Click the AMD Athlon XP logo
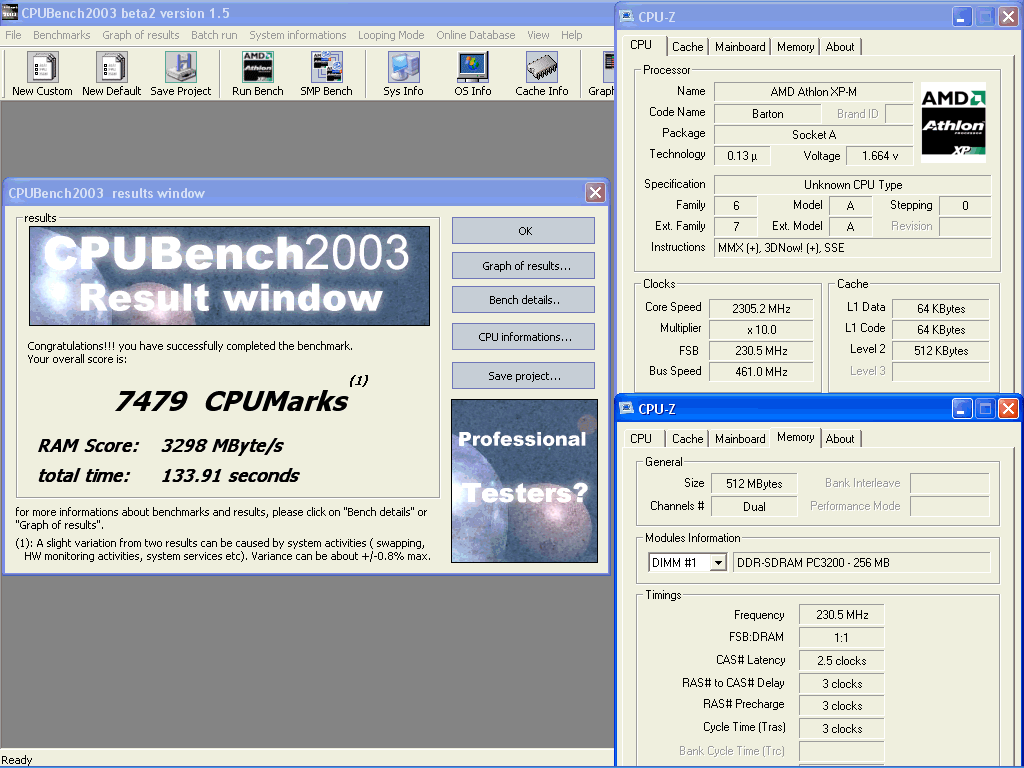 coord(953,123)
